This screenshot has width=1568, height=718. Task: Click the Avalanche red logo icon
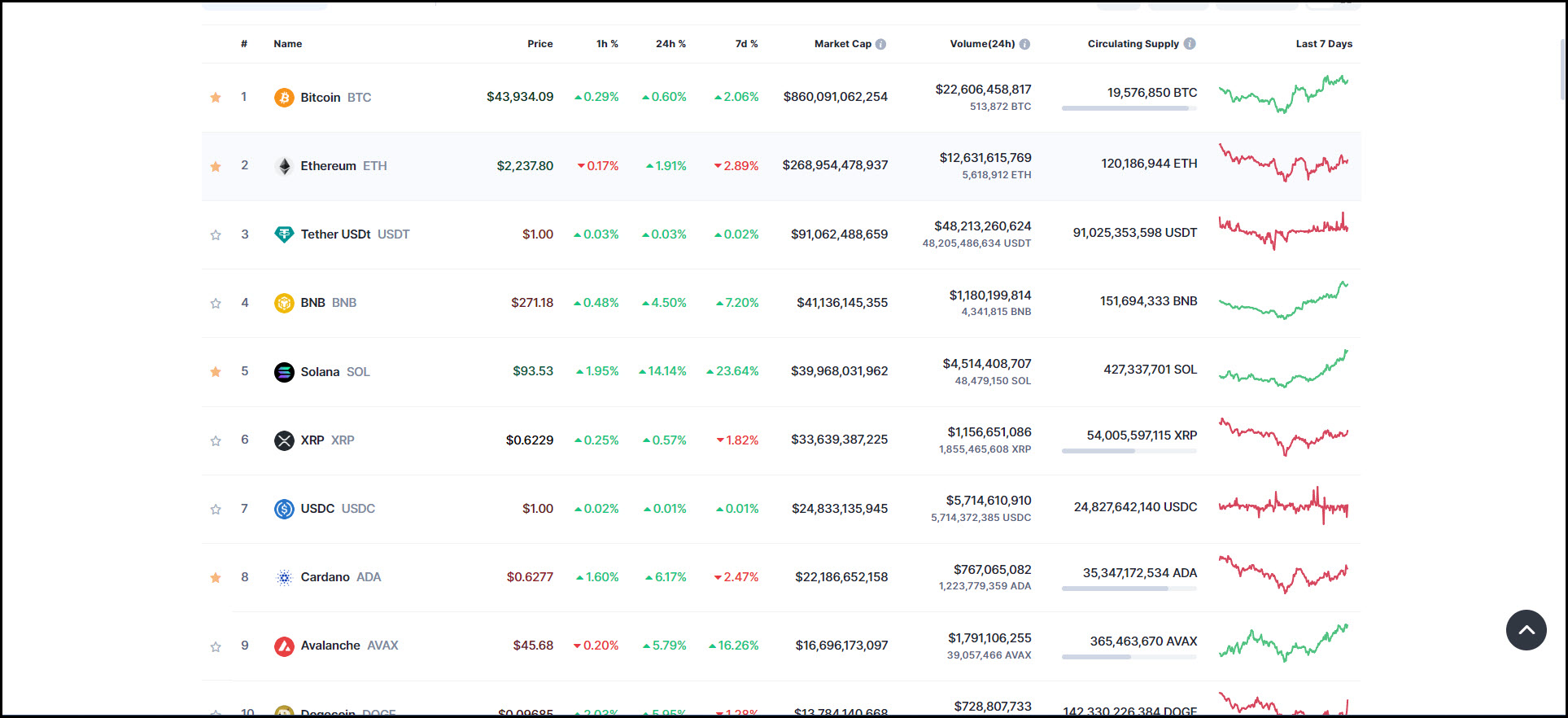click(284, 646)
